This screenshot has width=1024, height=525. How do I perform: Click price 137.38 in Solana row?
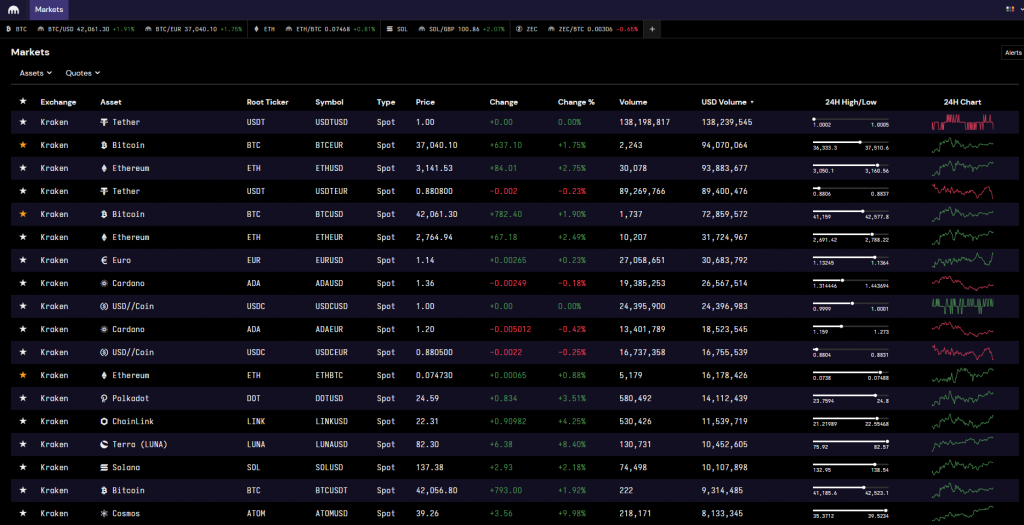pos(430,468)
